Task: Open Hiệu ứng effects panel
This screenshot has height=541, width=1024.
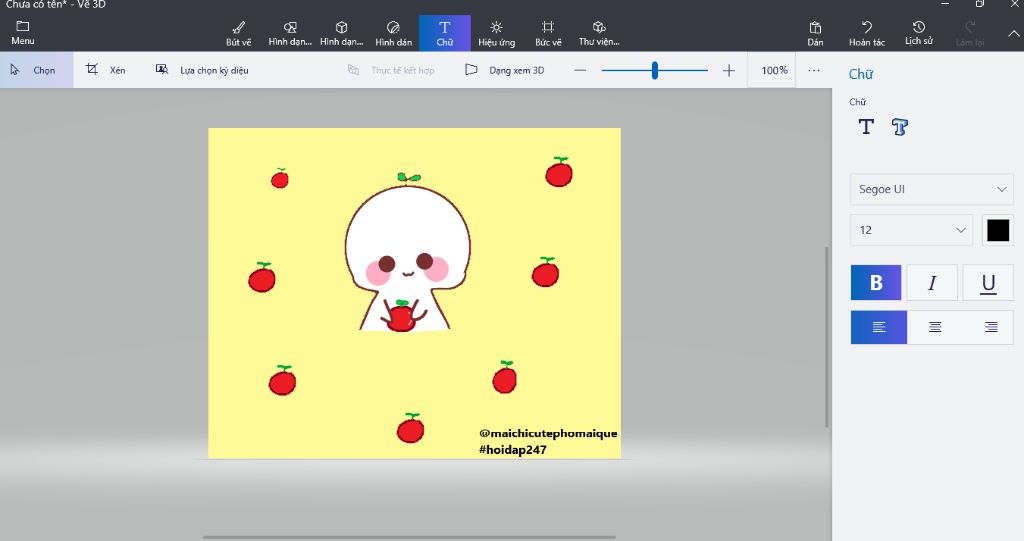Action: [496, 32]
